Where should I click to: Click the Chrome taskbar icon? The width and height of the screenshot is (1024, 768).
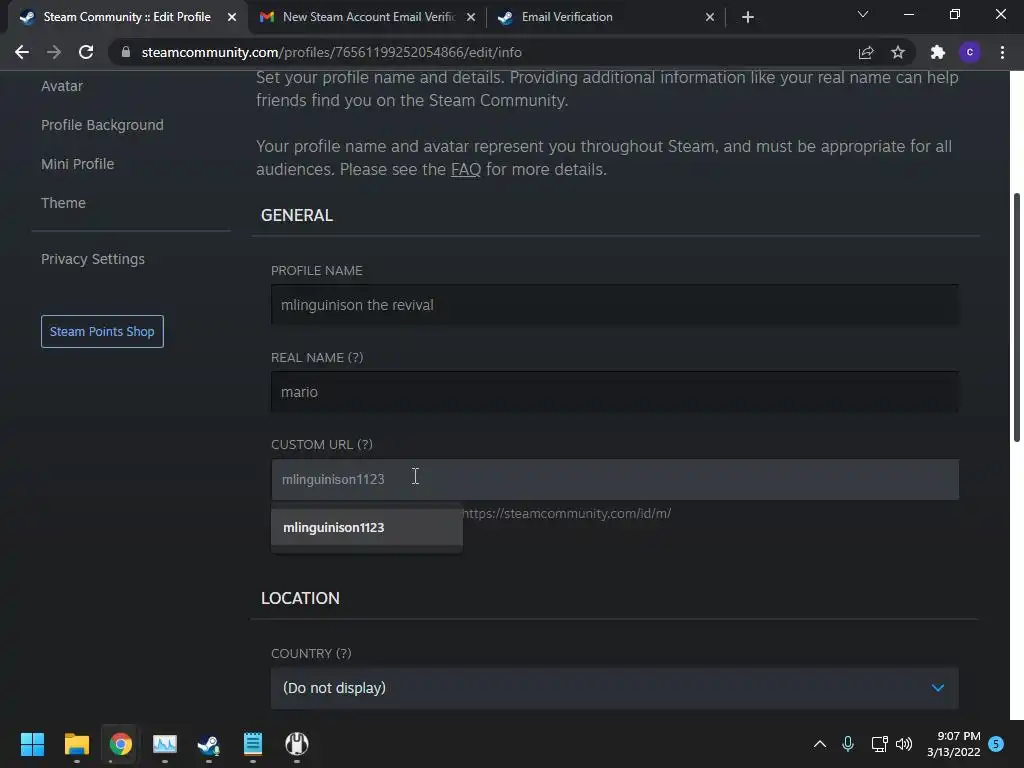pos(120,744)
